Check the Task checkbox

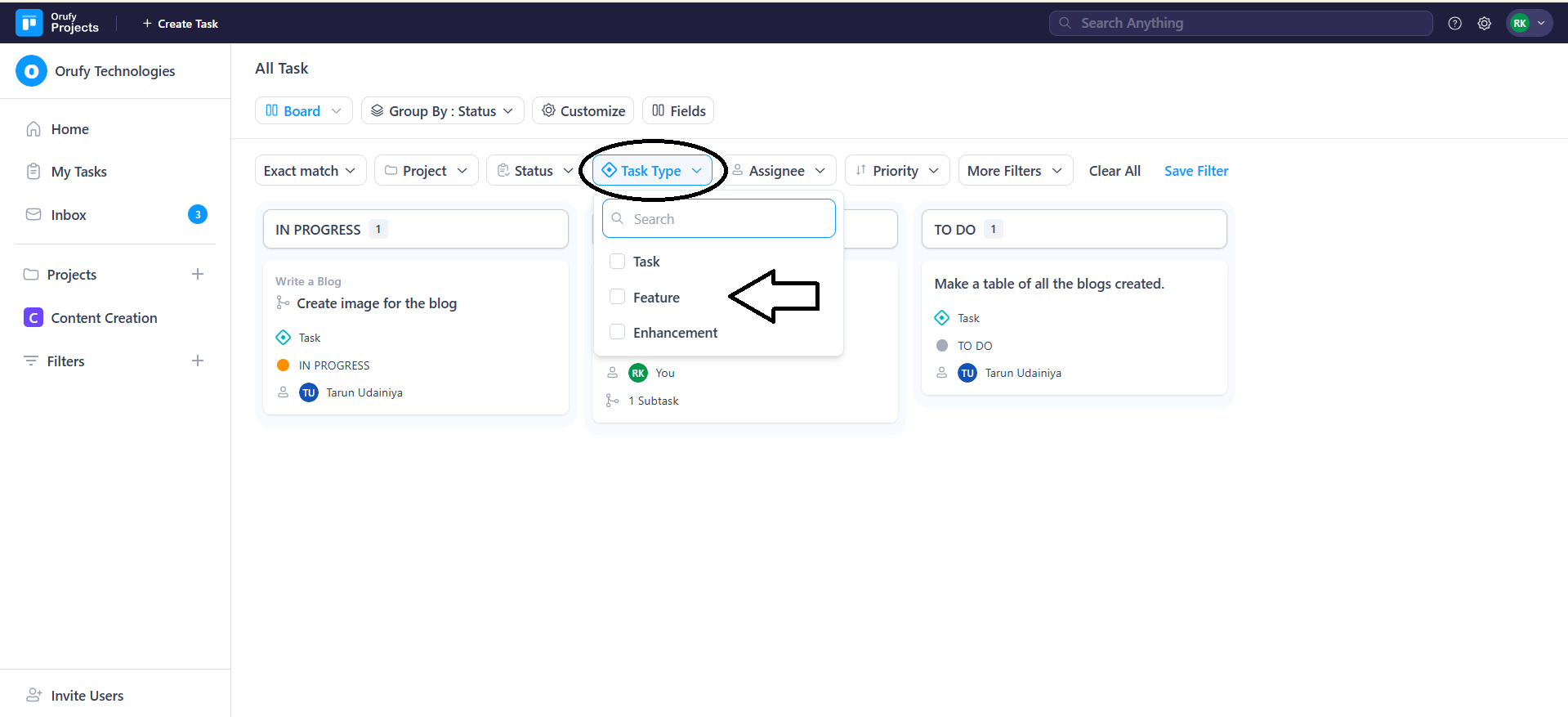(618, 262)
